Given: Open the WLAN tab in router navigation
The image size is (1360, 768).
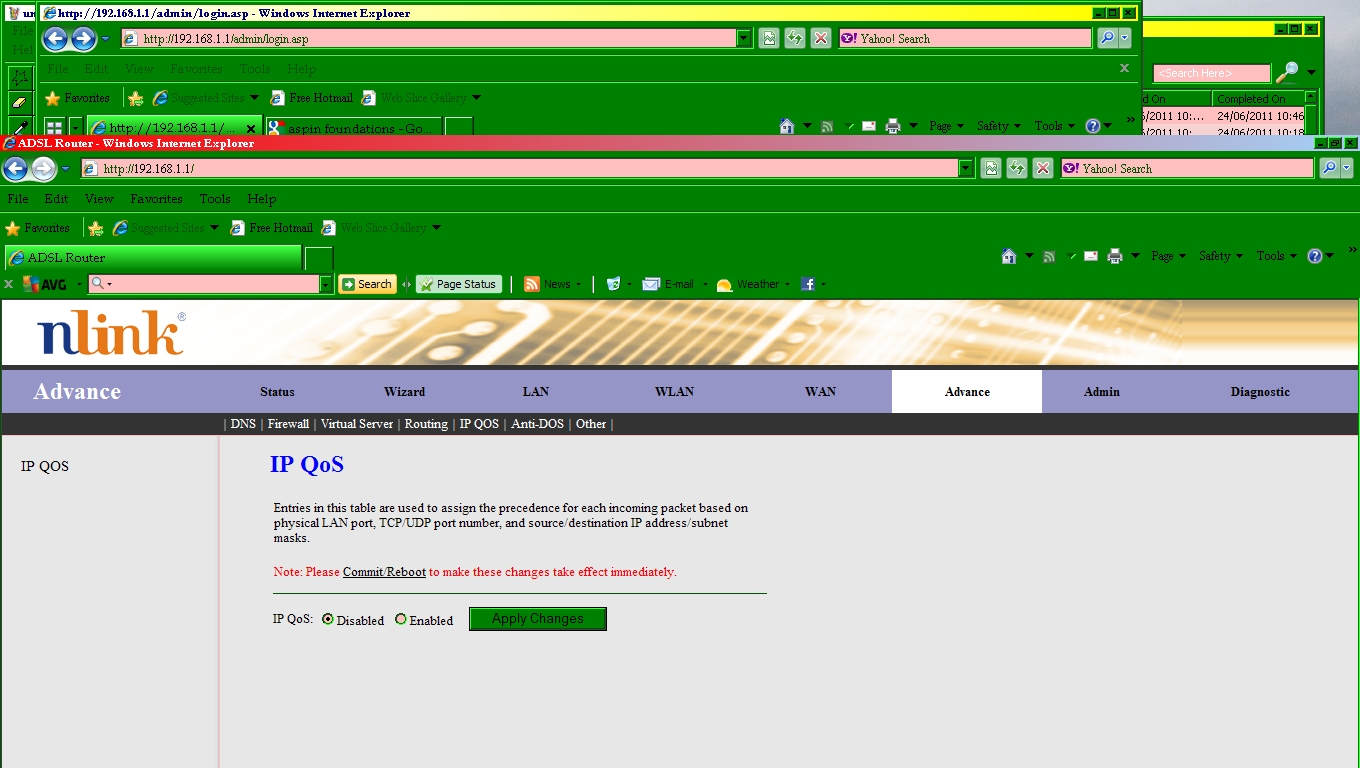Looking at the screenshot, I should tap(674, 392).
